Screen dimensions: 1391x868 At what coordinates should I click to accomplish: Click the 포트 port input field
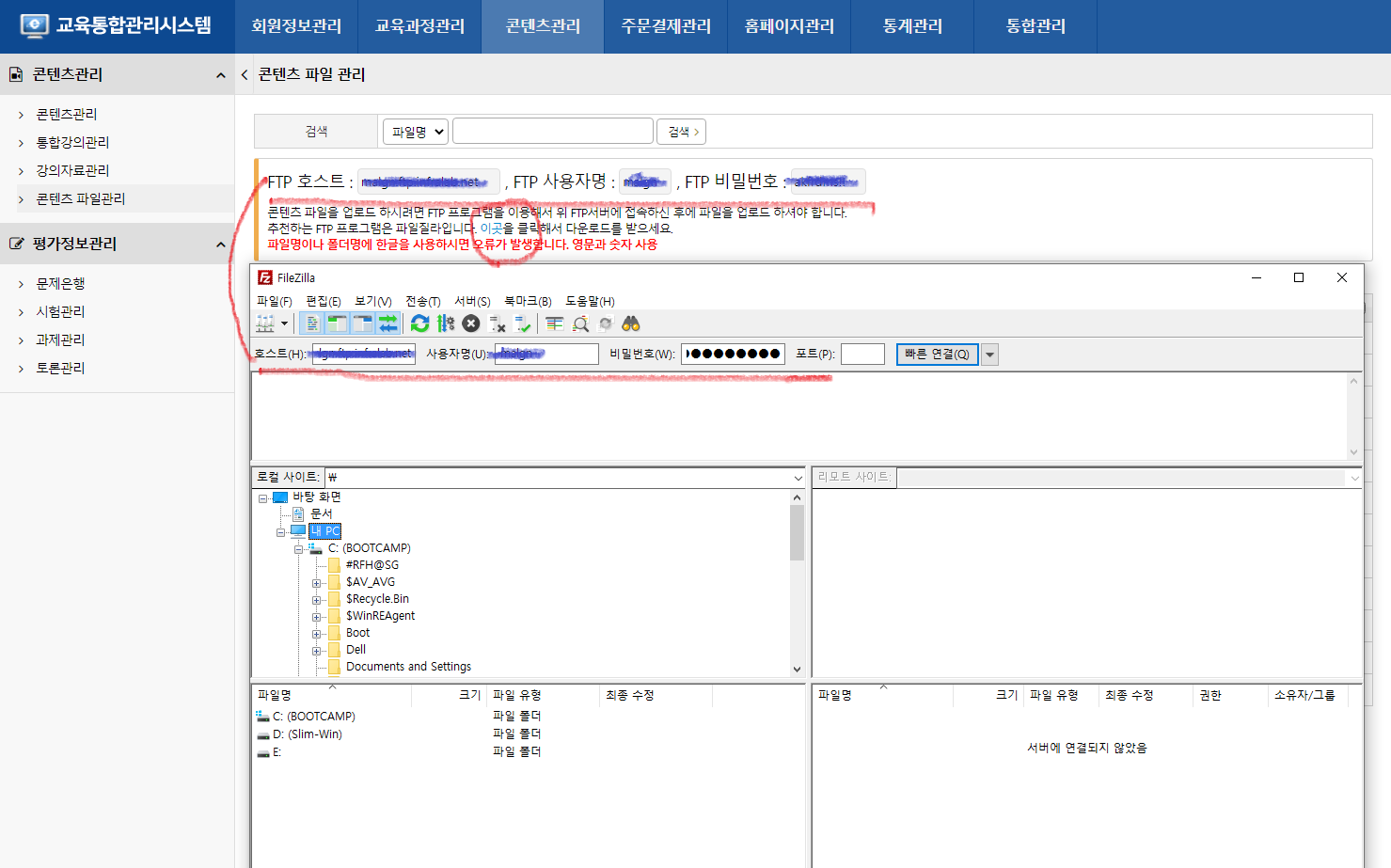[862, 355]
